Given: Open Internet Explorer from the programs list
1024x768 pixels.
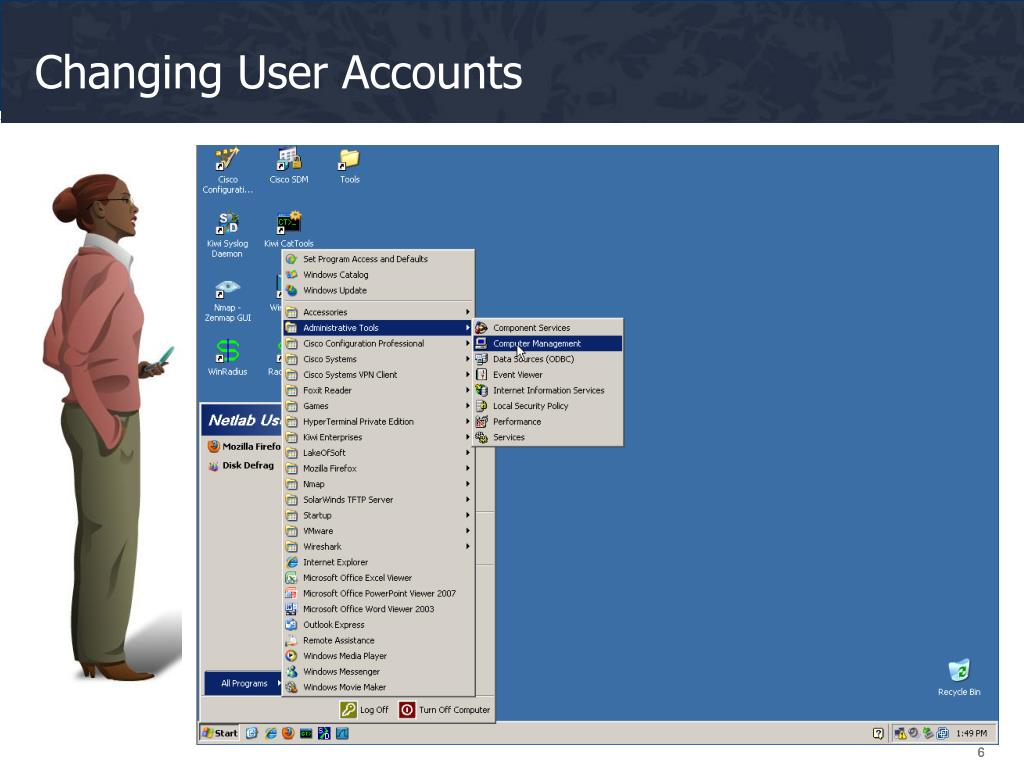Looking at the screenshot, I should coord(378,562).
